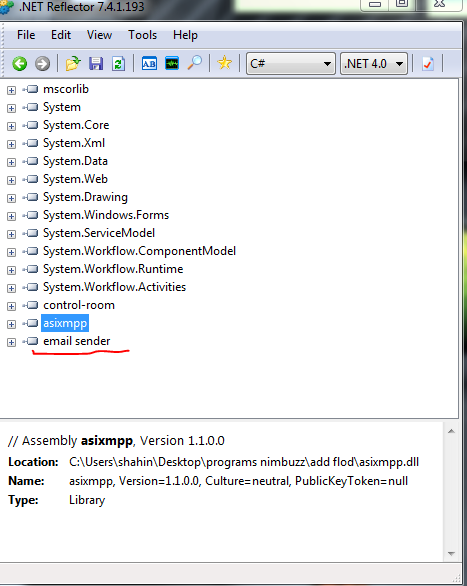Open the .NET 4.0 framework dropdown

[374, 64]
